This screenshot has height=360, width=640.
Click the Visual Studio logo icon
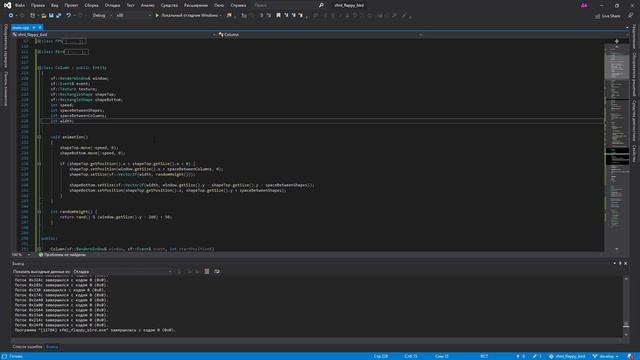(7, 5)
